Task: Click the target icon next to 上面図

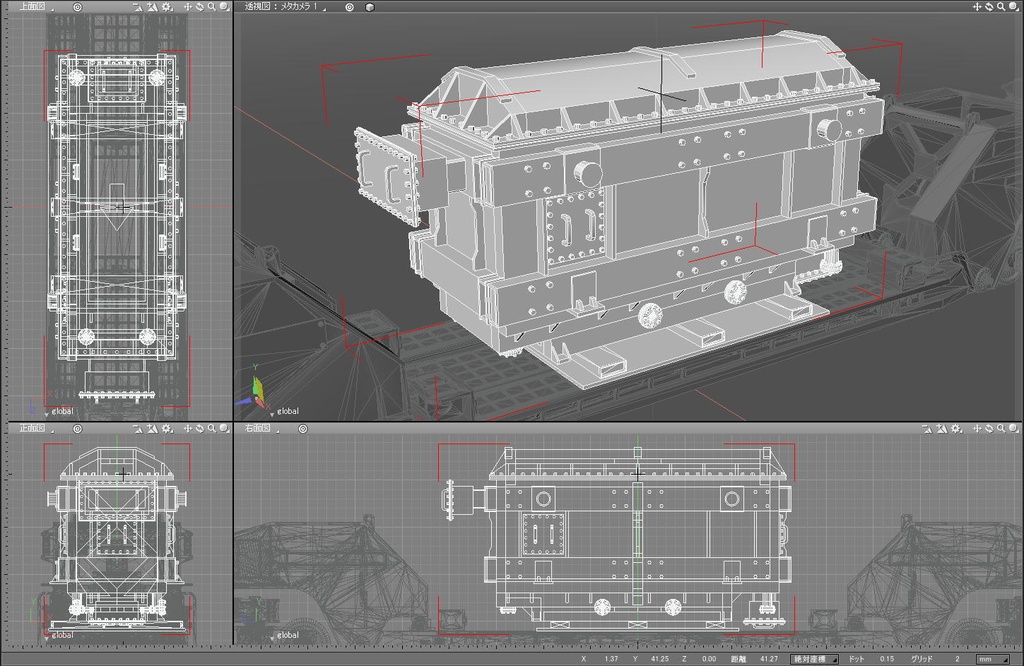Action: coord(78,7)
